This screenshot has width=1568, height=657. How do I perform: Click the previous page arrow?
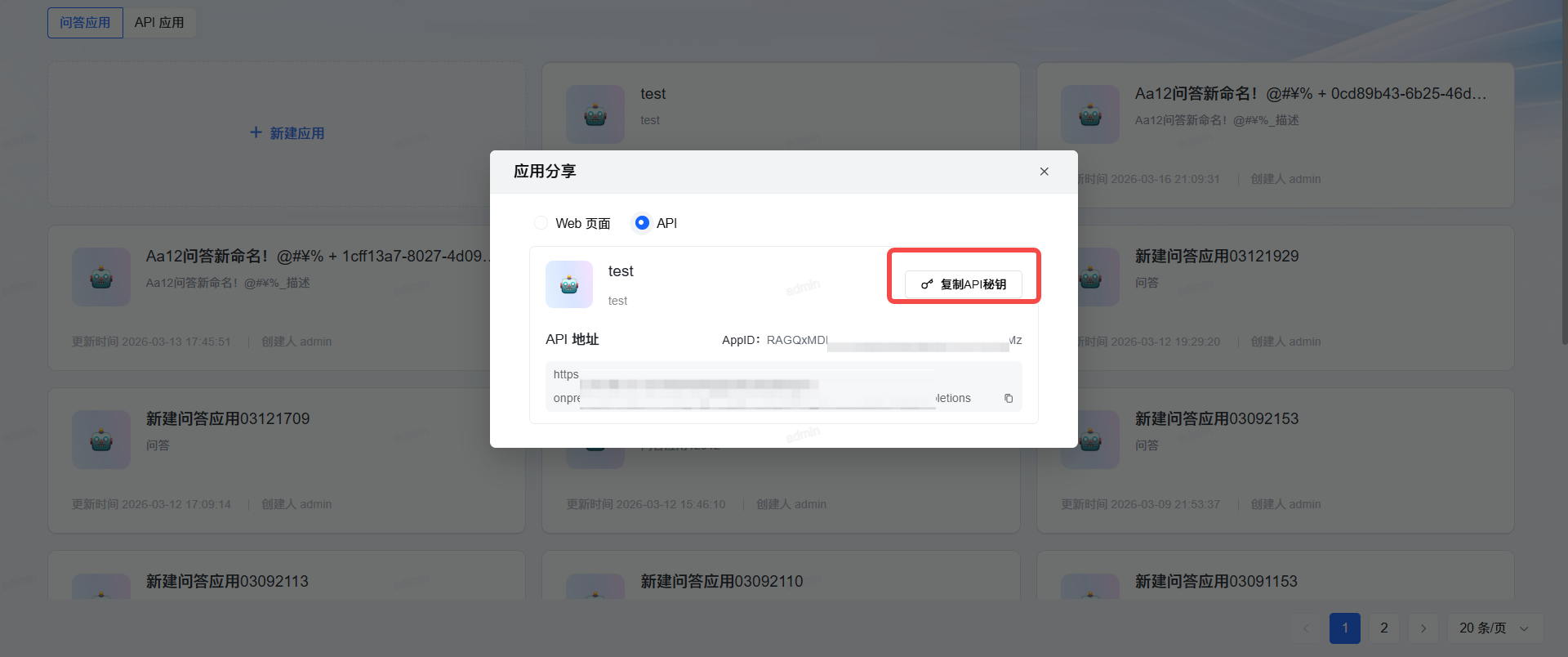(x=1306, y=628)
